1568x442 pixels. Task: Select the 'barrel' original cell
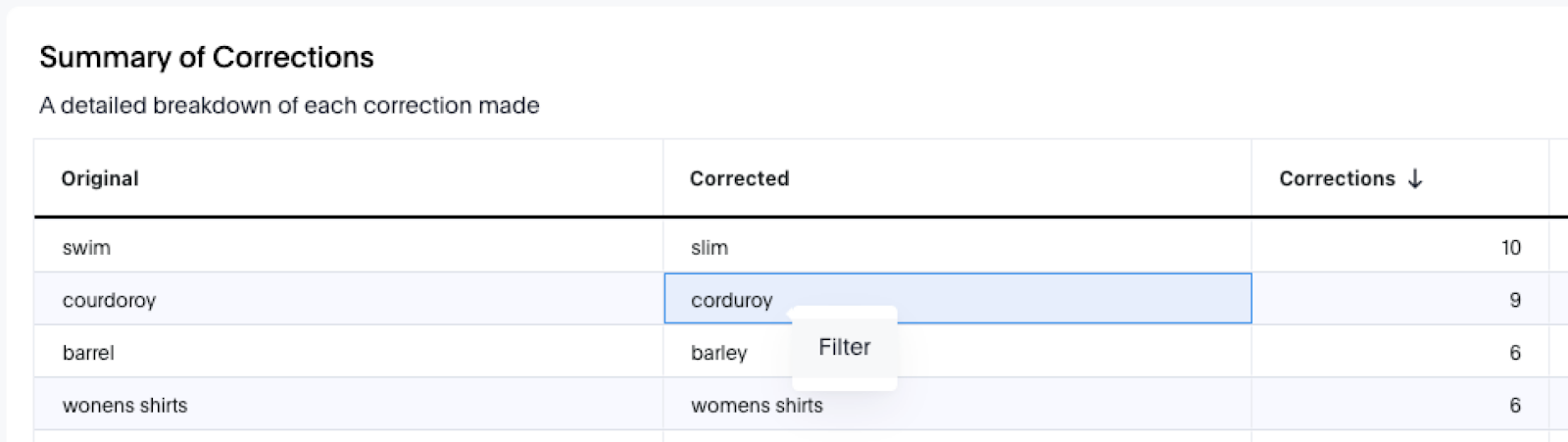pyautogui.click(x=88, y=353)
